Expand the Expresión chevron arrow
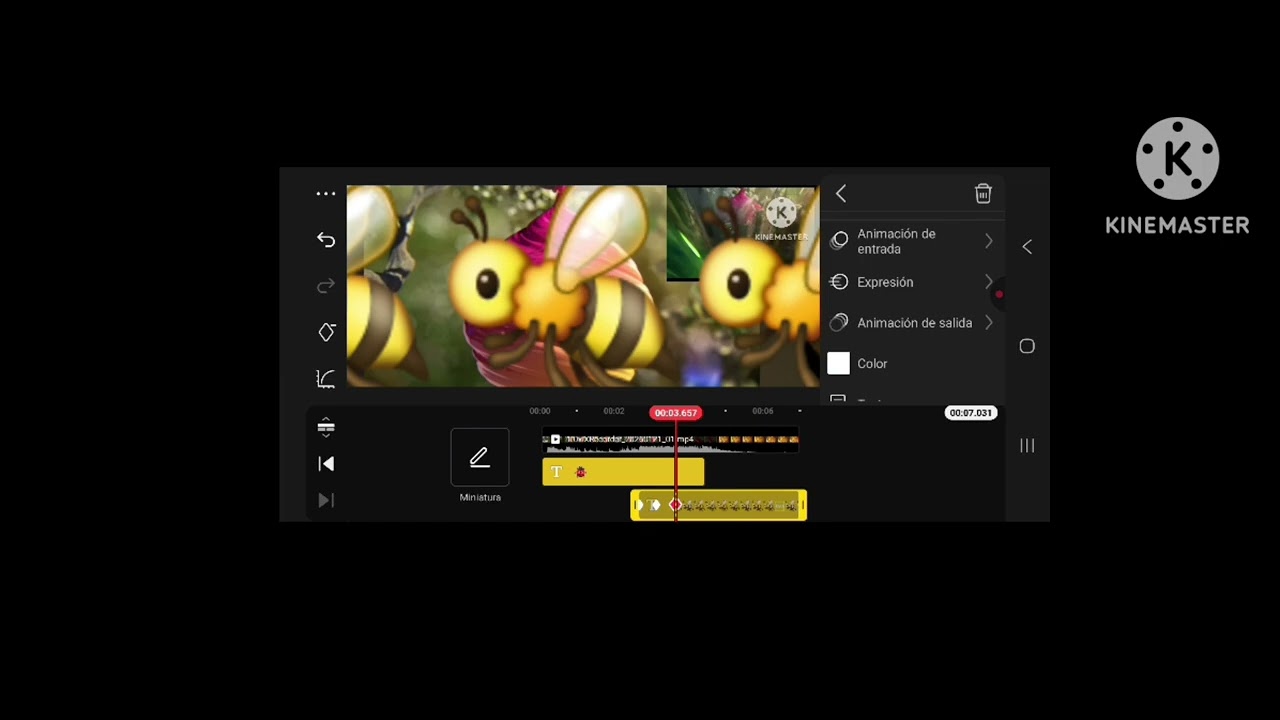The image size is (1280, 720). [988, 282]
